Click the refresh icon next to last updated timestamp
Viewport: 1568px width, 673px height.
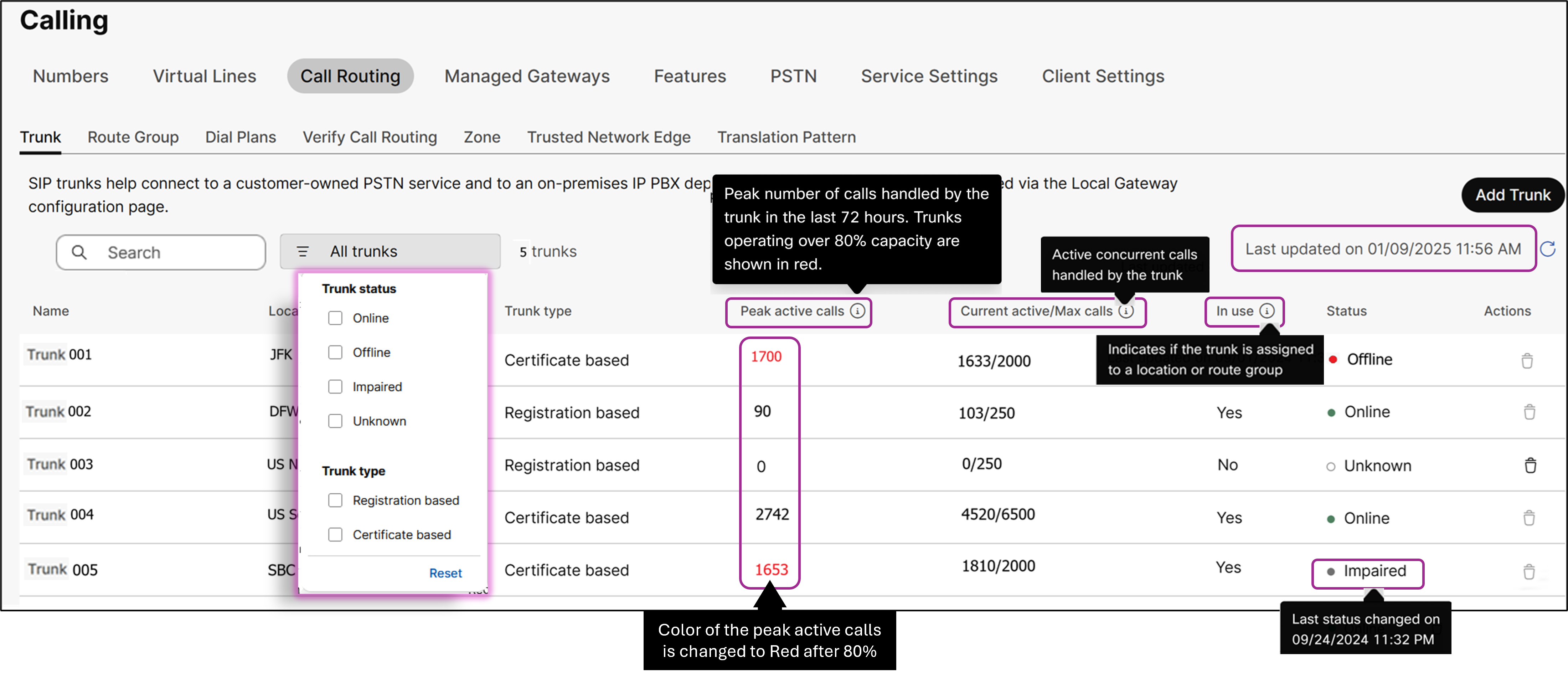click(x=1549, y=249)
